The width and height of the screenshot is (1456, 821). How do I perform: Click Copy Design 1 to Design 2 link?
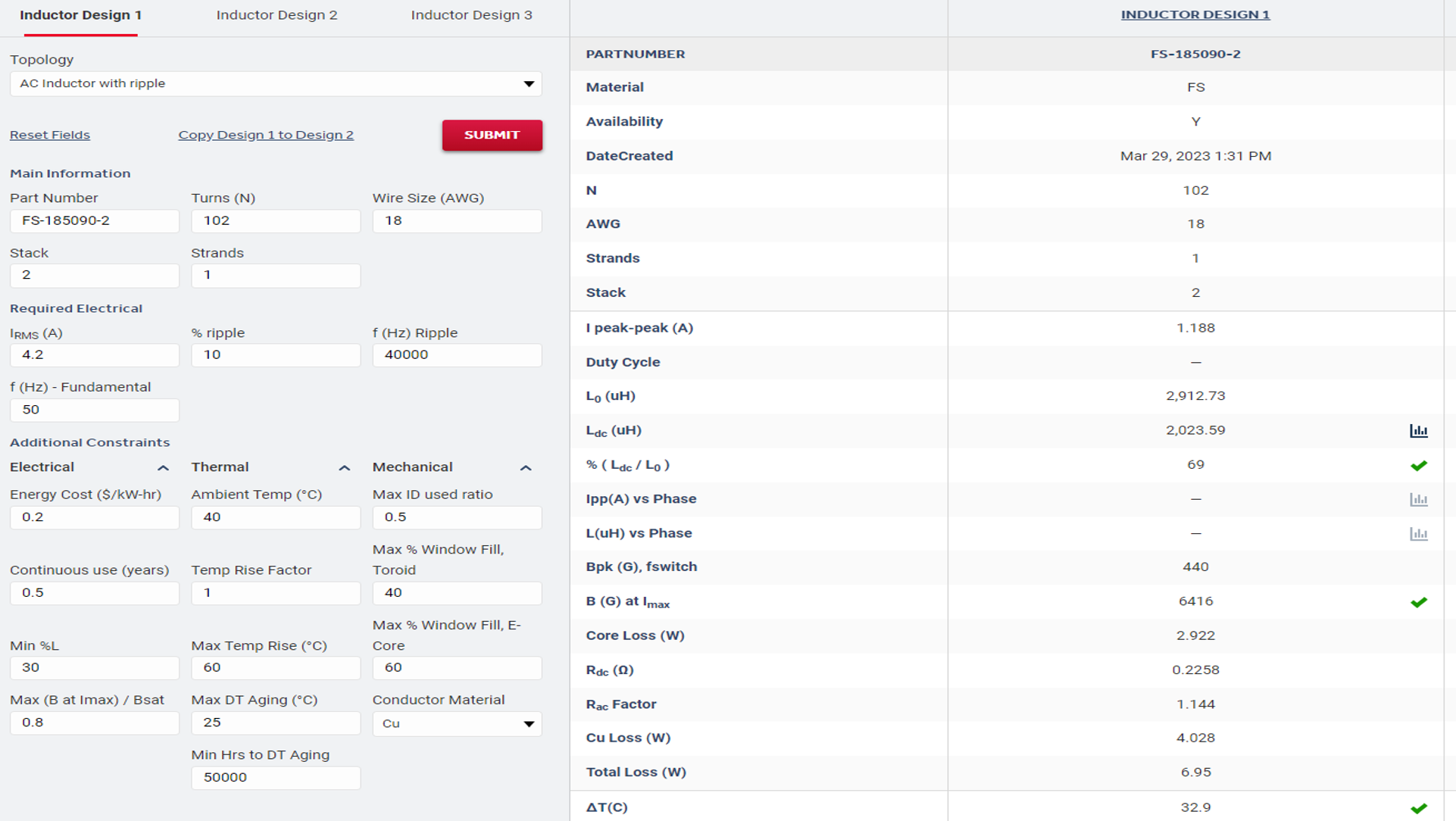coord(266,135)
